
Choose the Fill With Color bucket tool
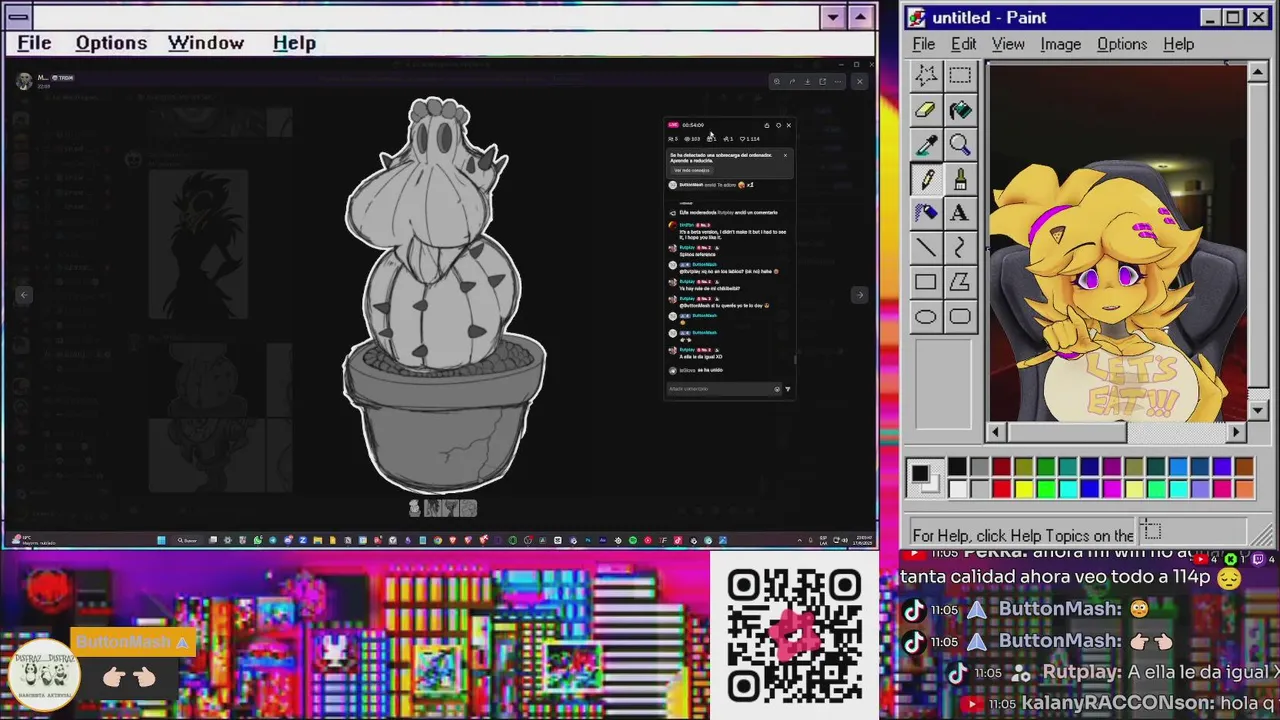(x=960, y=110)
